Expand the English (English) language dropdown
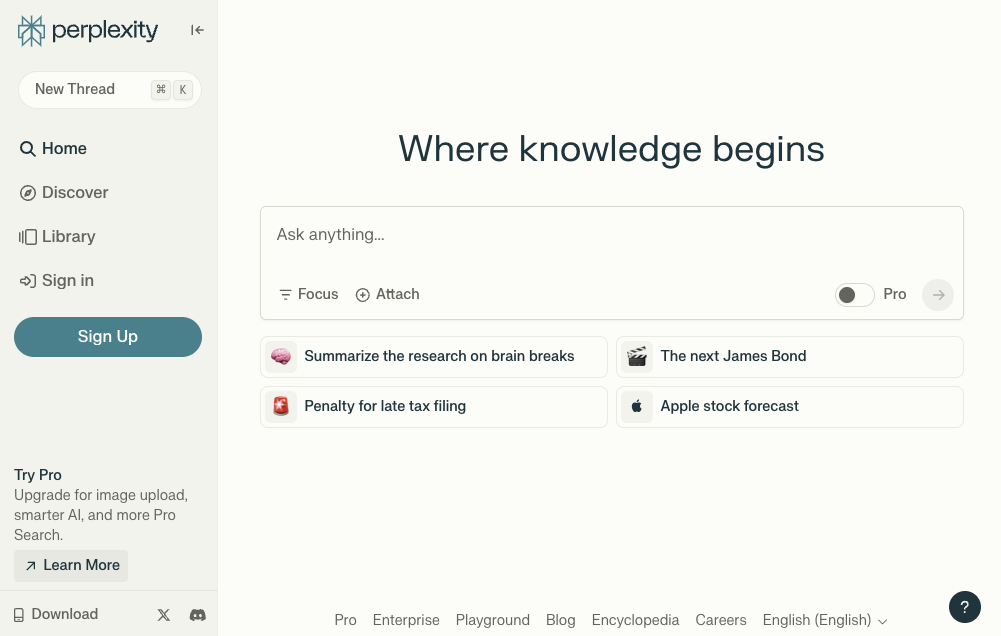 coord(825,620)
